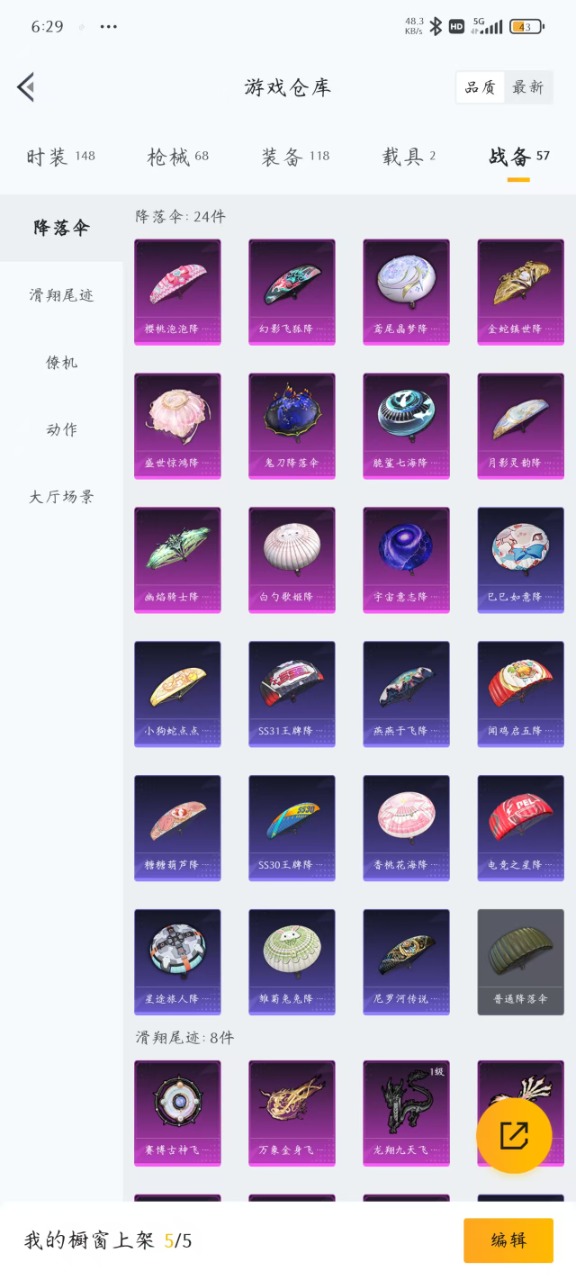
Task: Go to 大厅场景 sidebar category
Action: point(61,496)
